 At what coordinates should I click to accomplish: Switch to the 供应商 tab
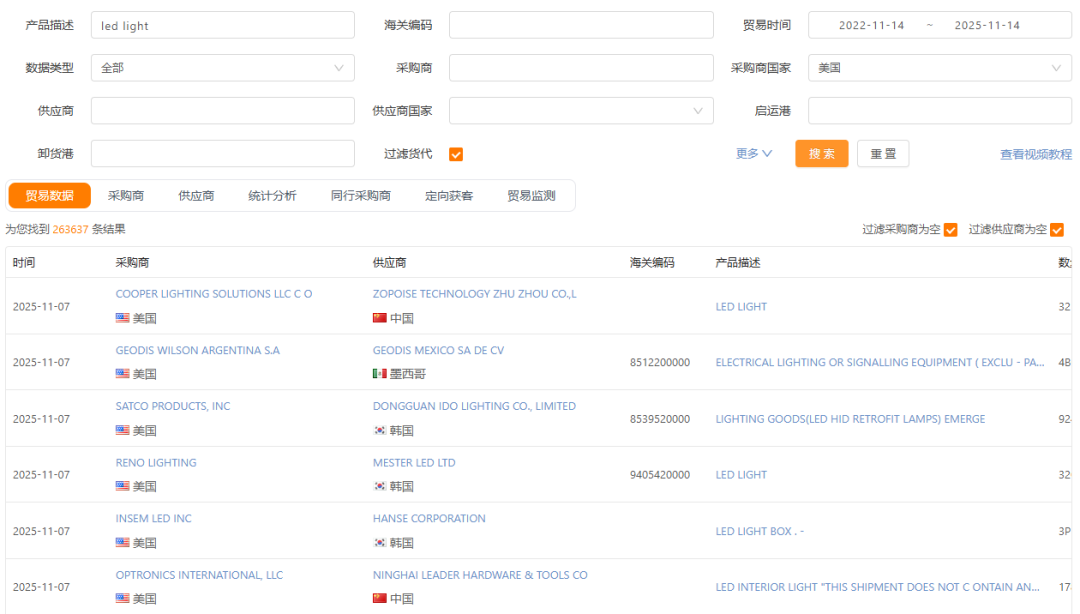196,196
